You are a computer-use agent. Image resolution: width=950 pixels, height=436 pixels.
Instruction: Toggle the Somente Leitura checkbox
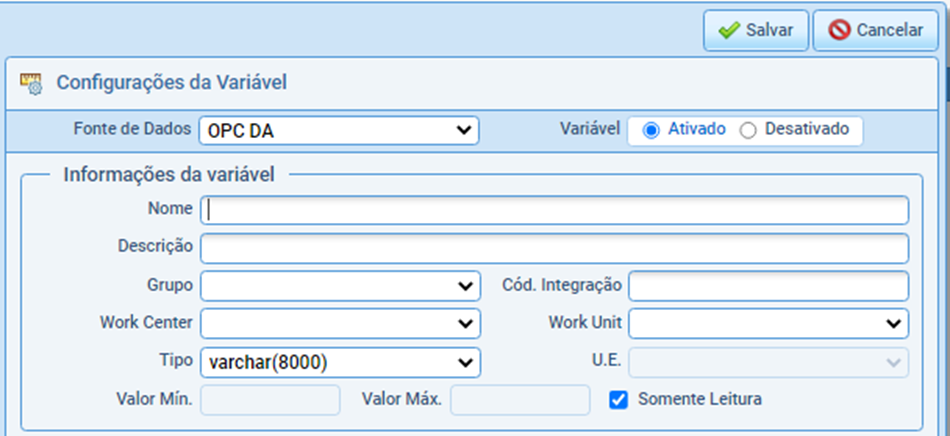click(x=619, y=400)
